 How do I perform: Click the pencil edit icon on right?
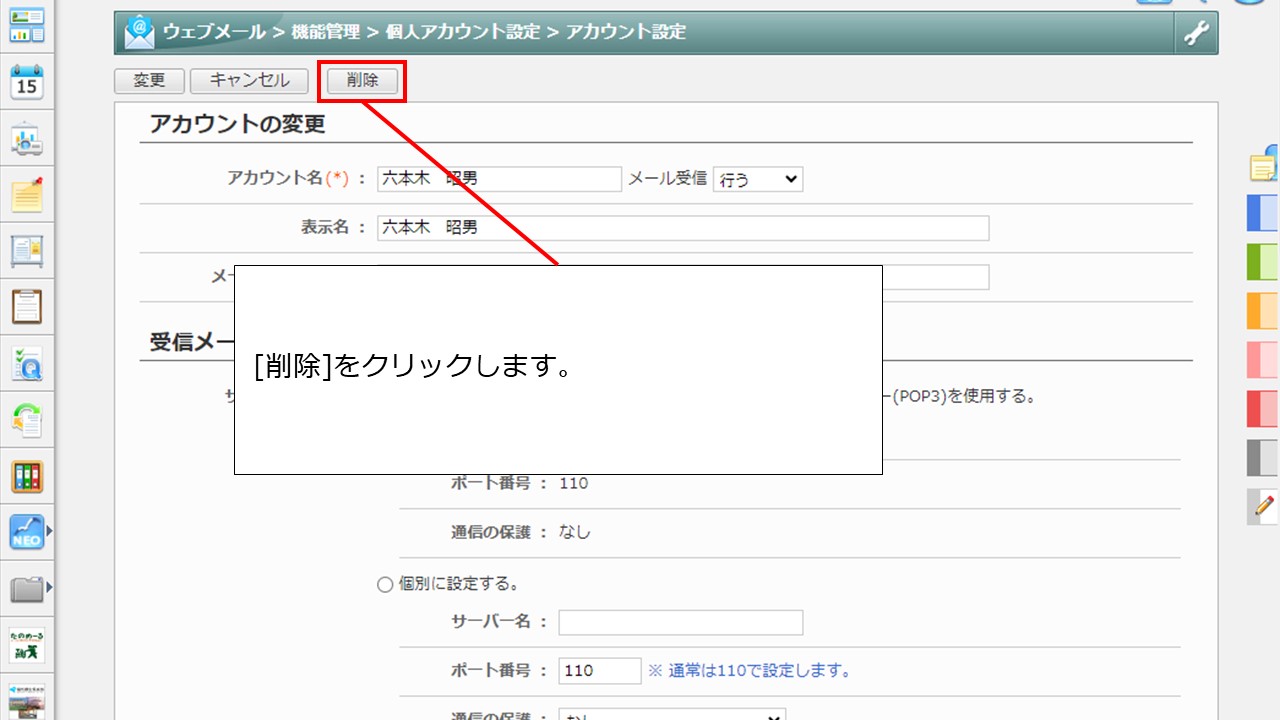tap(1264, 507)
